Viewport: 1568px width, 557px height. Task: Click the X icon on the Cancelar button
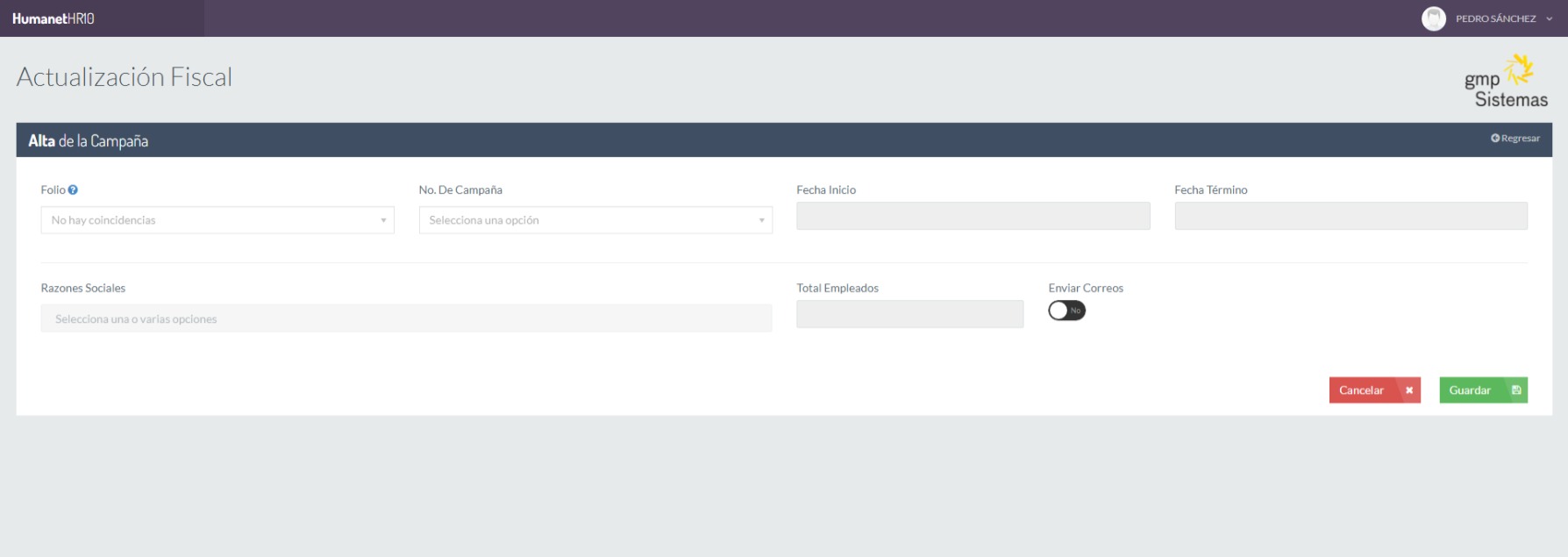(1409, 390)
